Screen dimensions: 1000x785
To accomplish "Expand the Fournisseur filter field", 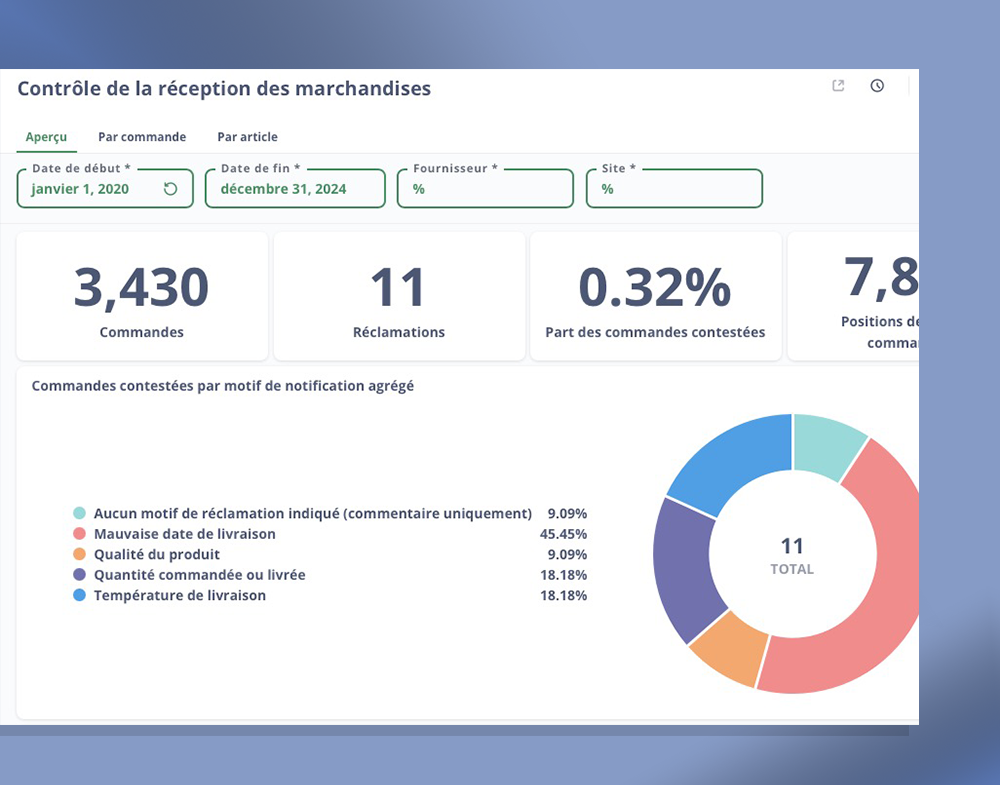I will click(x=485, y=189).
